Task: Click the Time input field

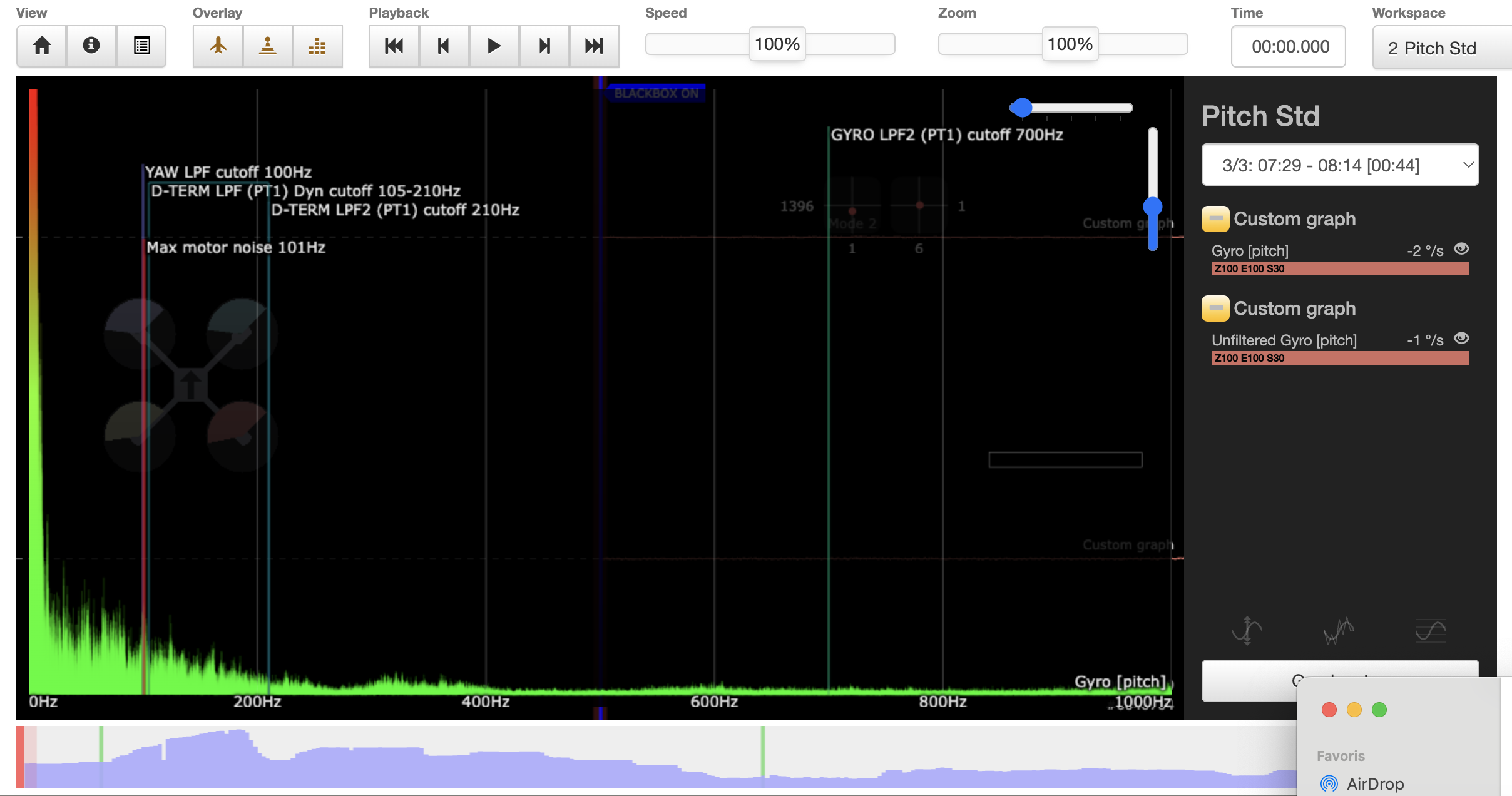Action: [1288, 47]
